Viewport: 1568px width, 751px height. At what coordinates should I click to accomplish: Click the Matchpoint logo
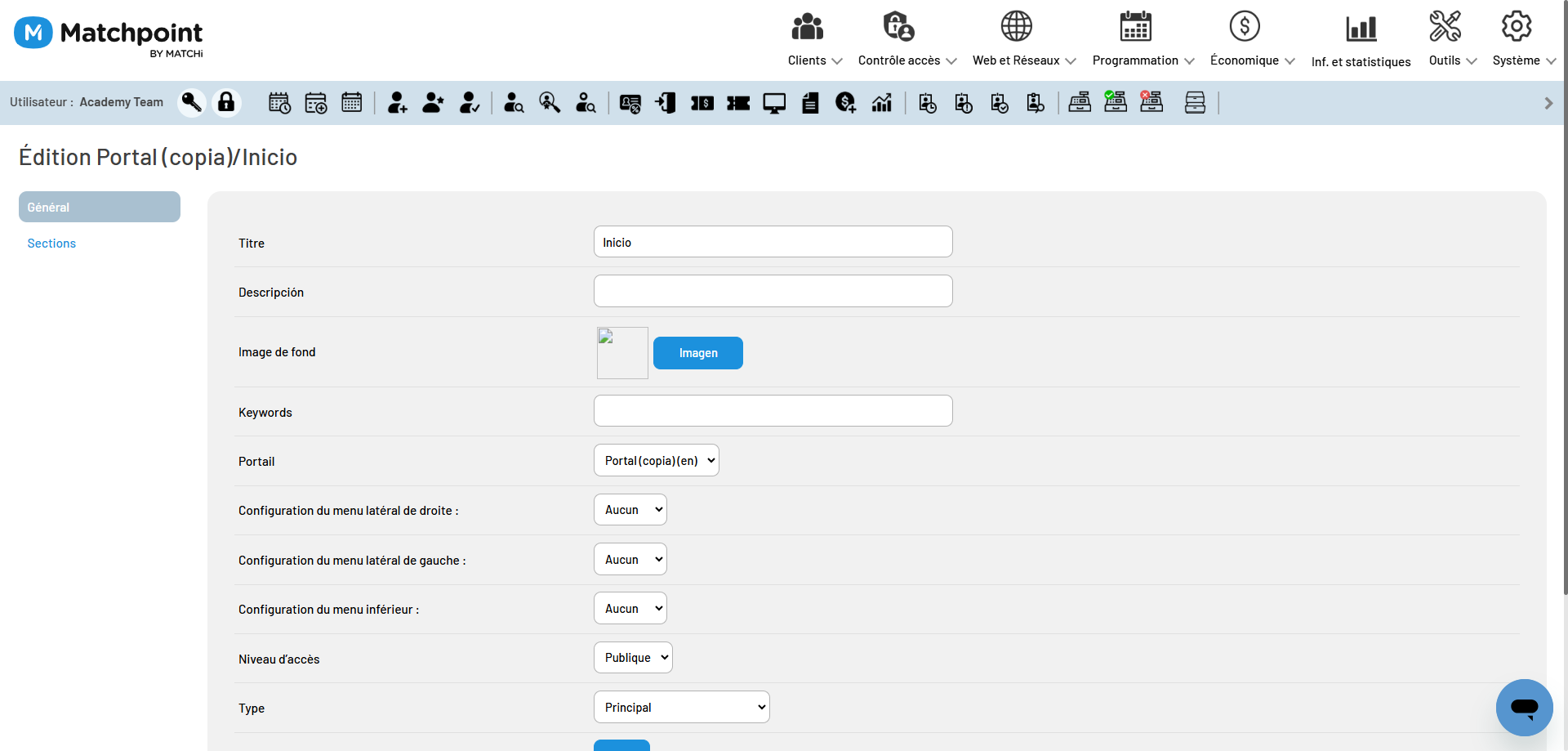click(x=109, y=37)
